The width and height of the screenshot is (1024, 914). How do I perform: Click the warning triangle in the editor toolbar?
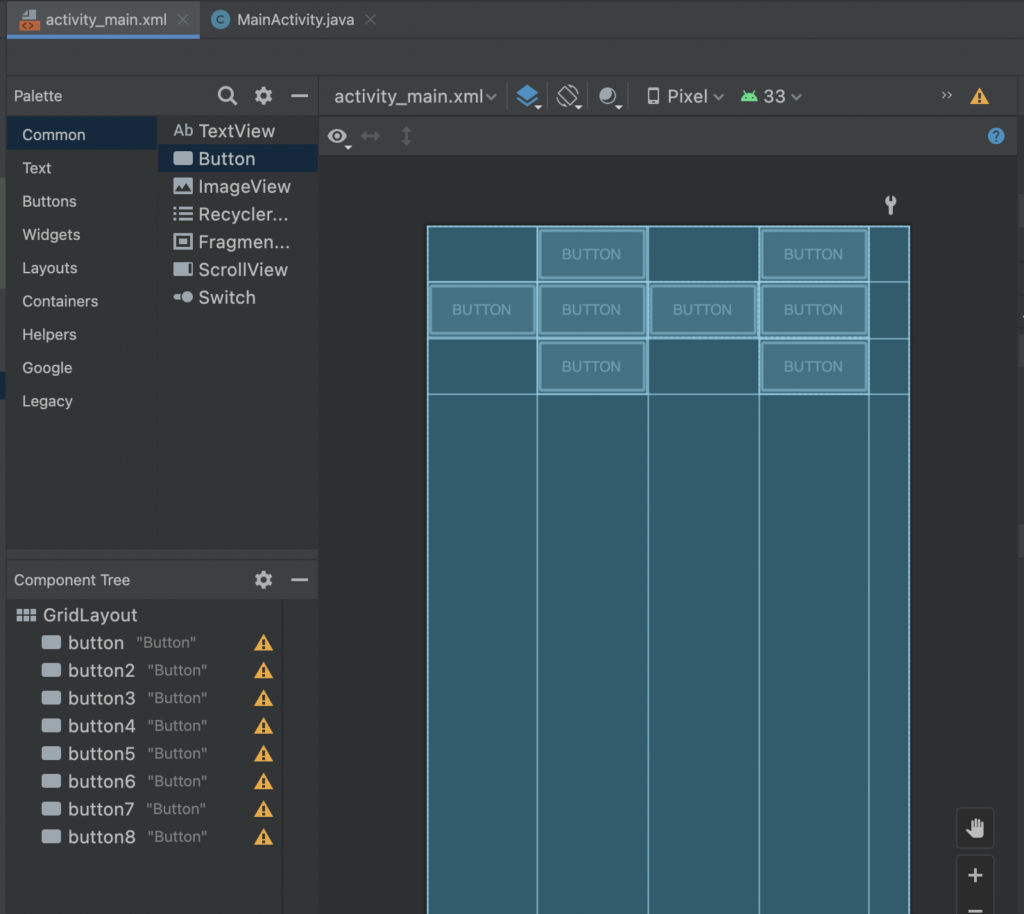pyautogui.click(x=979, y=96)
